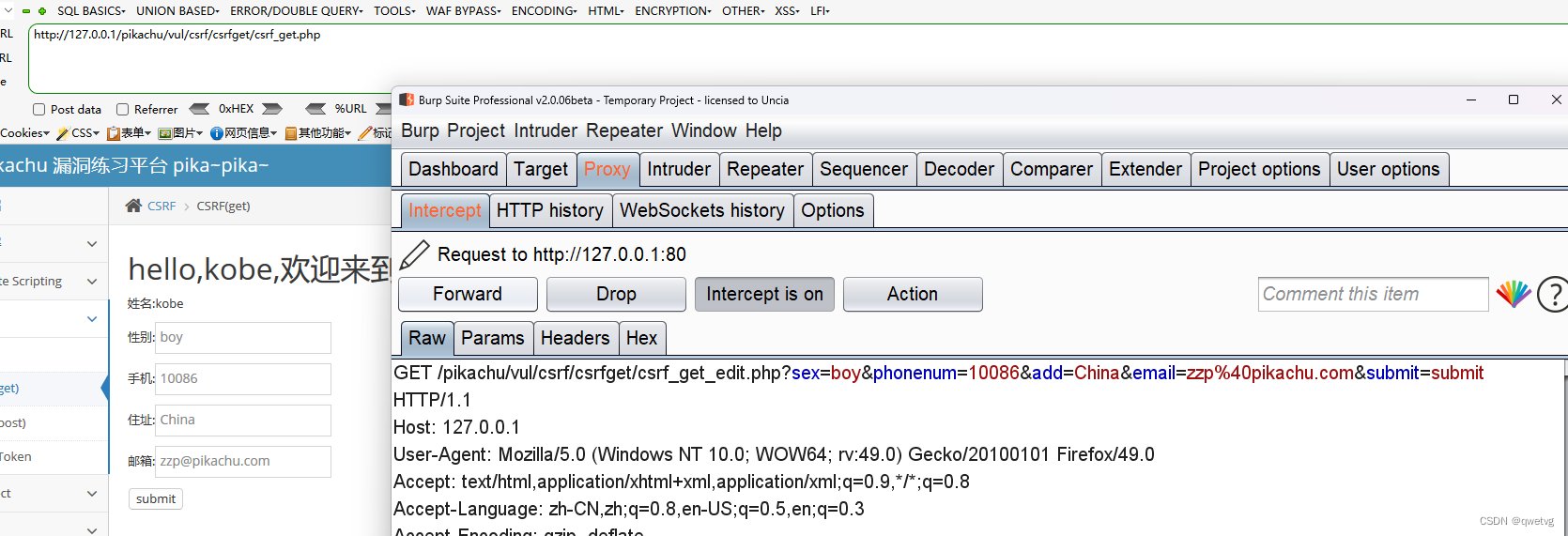Click the green minus icon in HackBar
Image resolution: width=1568 pixels, height=536 pixels.
26,11
